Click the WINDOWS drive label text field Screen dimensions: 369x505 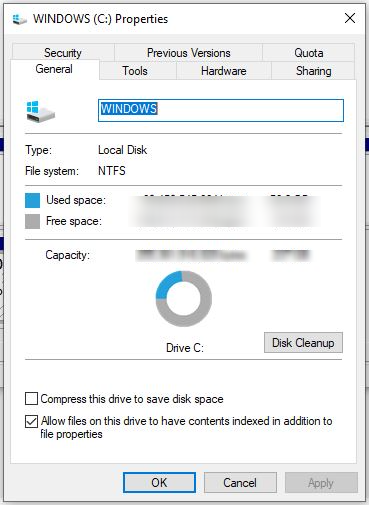click(x=221, y=110)
